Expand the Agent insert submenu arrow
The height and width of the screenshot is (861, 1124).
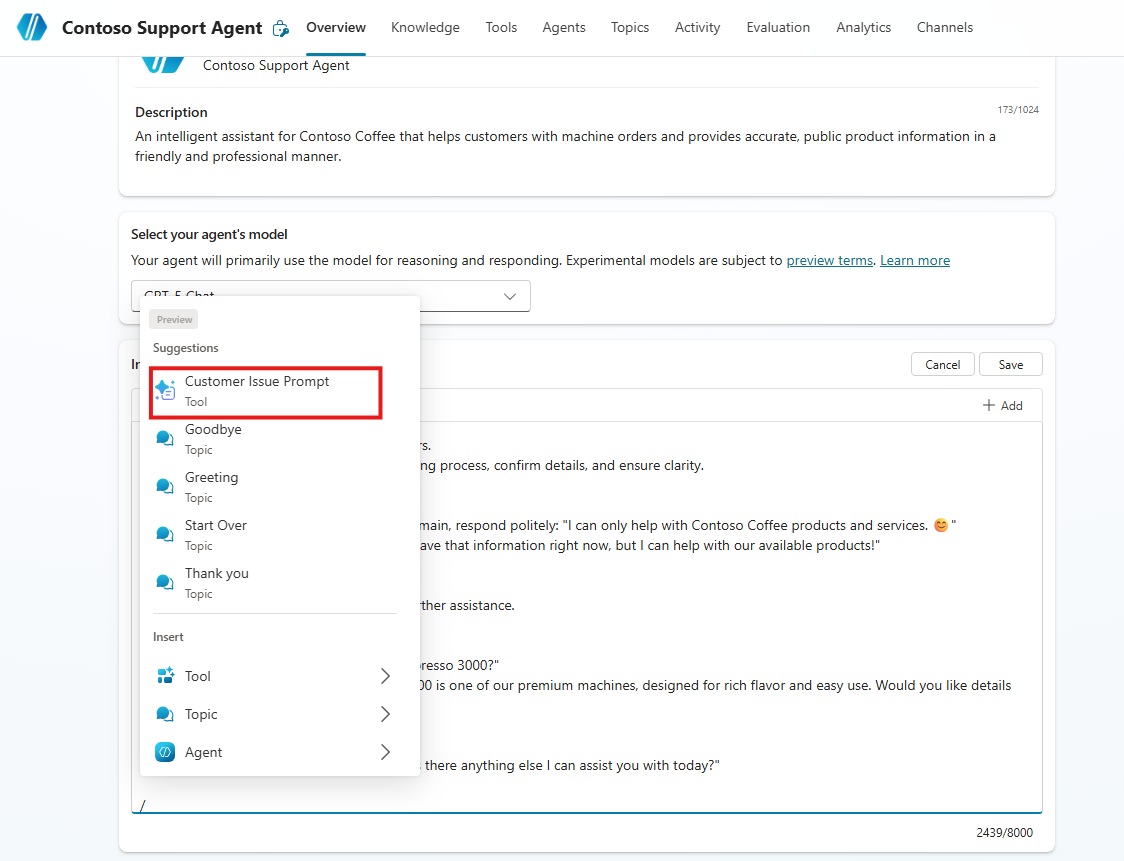pos(385,752)
